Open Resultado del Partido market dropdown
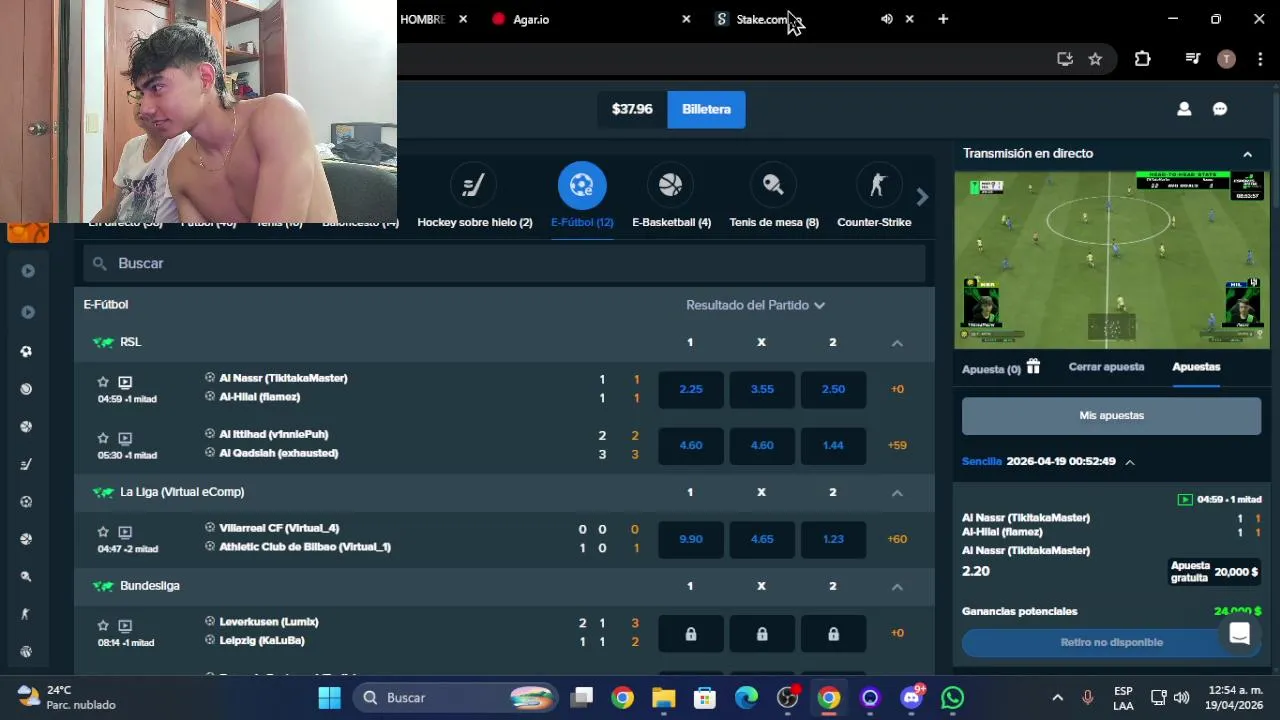1280x720 pixels. [x=755, y=305]
